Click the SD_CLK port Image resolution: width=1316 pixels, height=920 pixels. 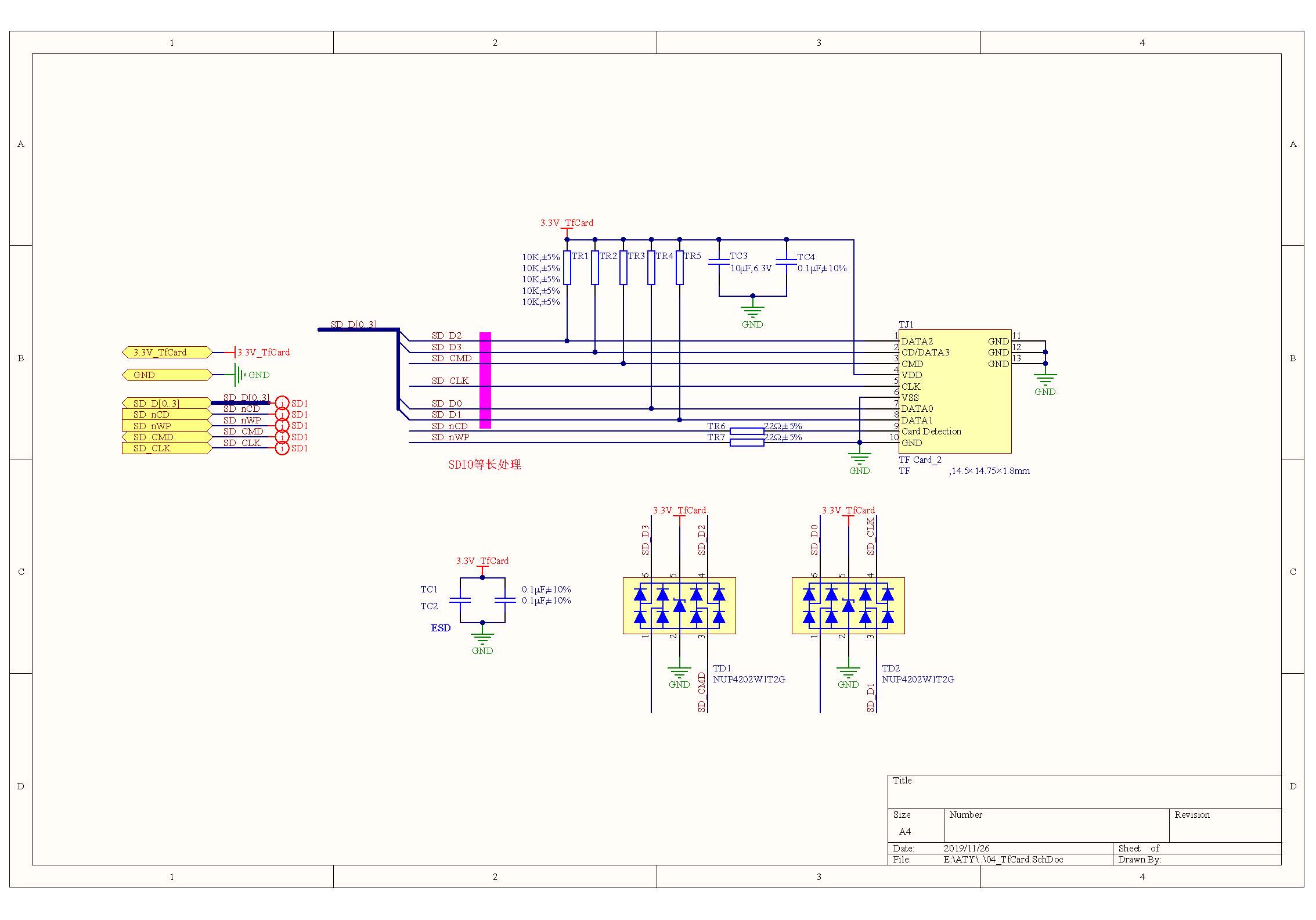click(x=167, y=448)
